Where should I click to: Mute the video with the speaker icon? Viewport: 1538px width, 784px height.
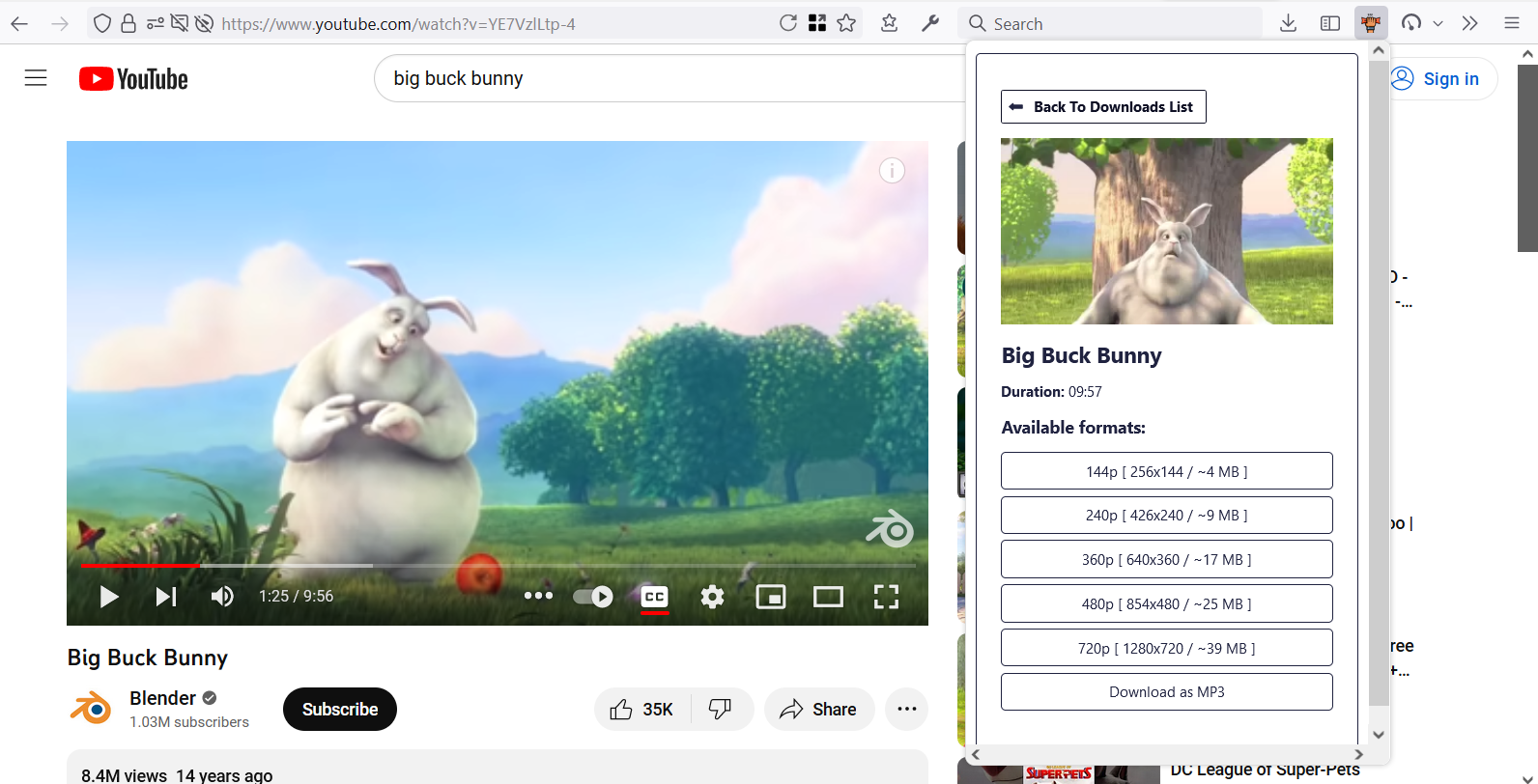click(222, 597)
